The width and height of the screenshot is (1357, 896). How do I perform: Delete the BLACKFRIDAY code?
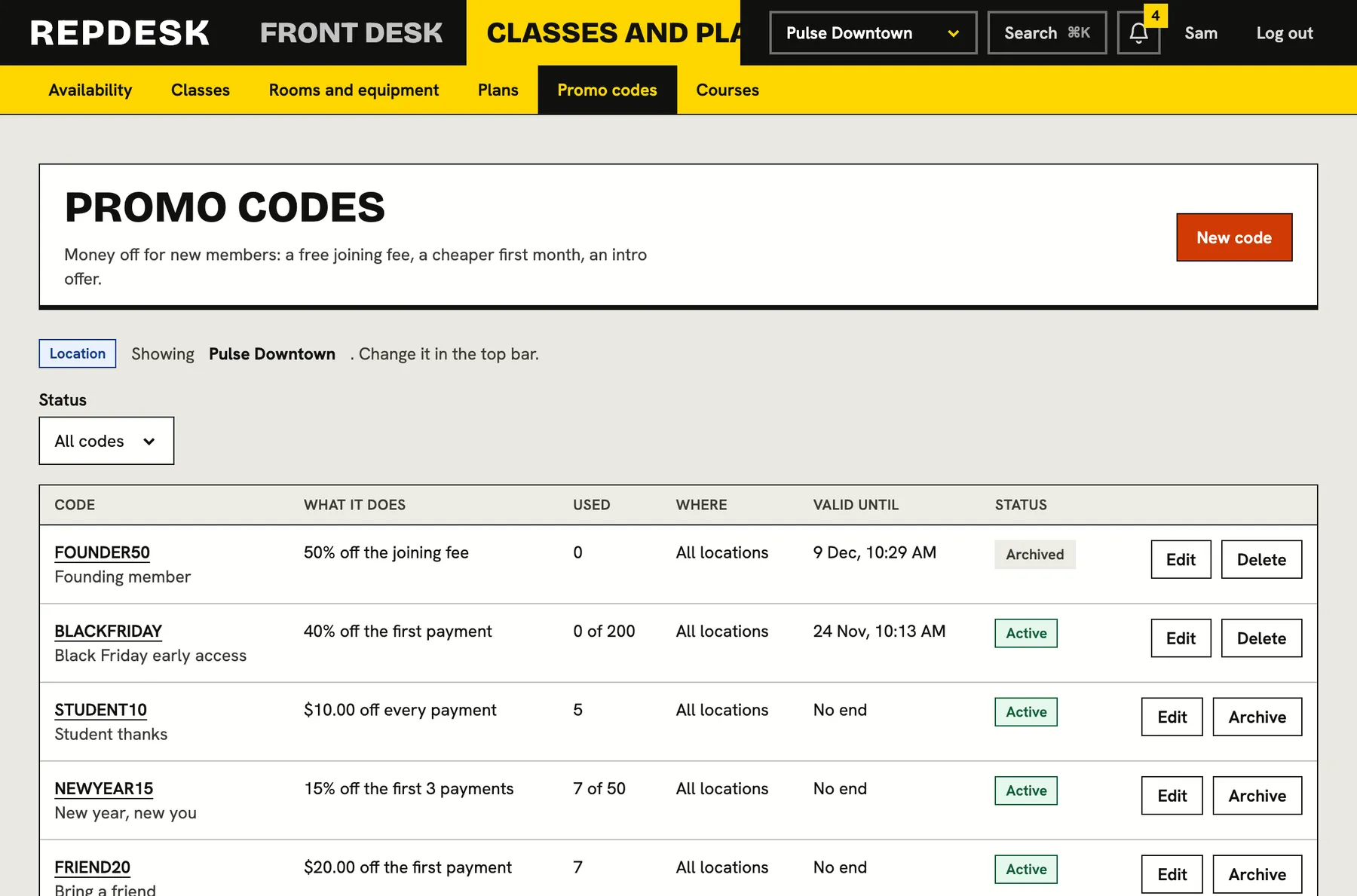click(x=1261, y=638)
